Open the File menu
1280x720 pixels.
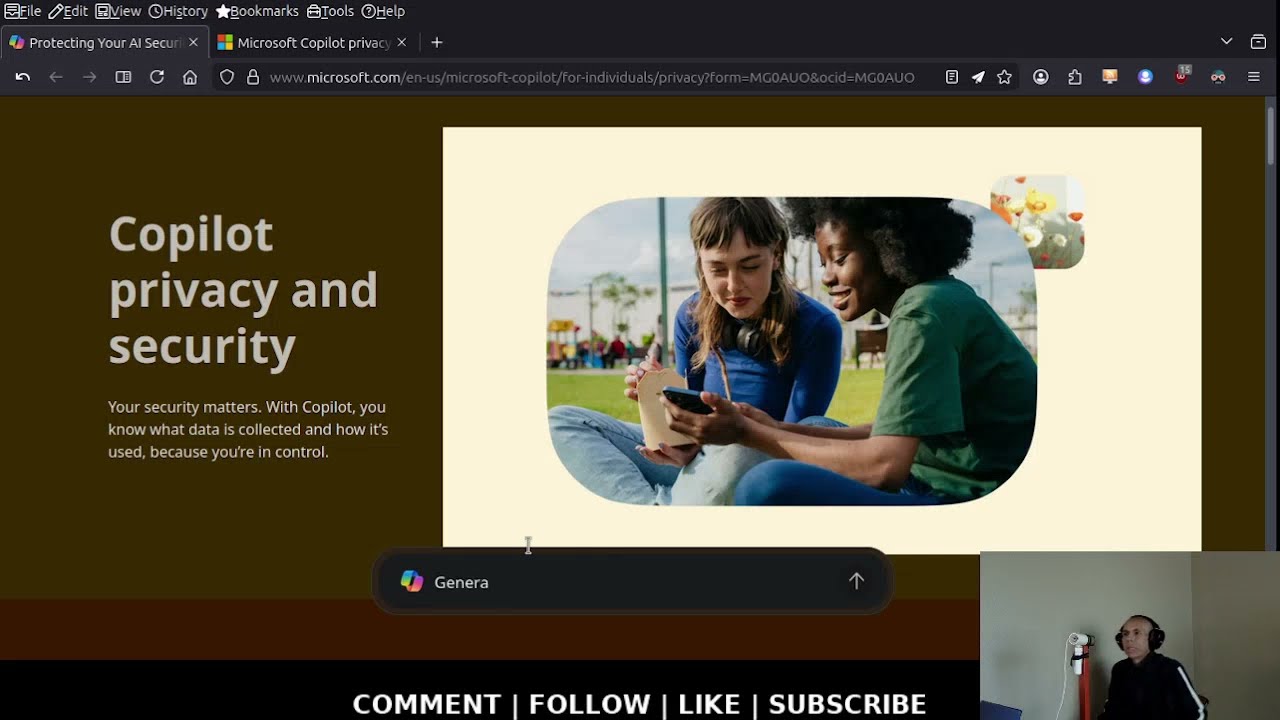click(x=22, y=11)
